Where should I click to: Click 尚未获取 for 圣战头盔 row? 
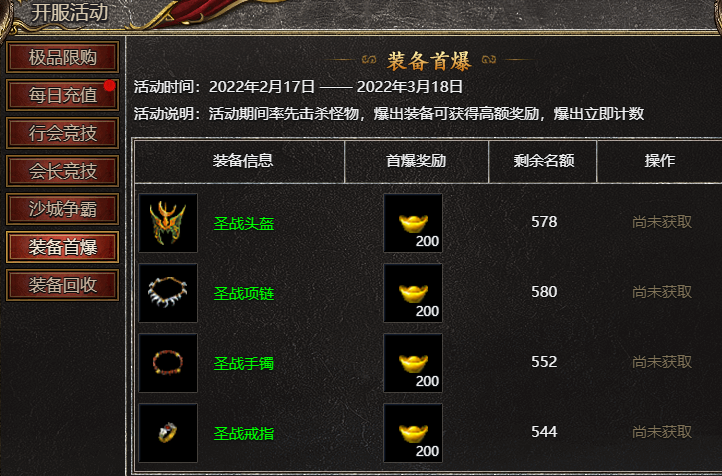pos(662,222)
